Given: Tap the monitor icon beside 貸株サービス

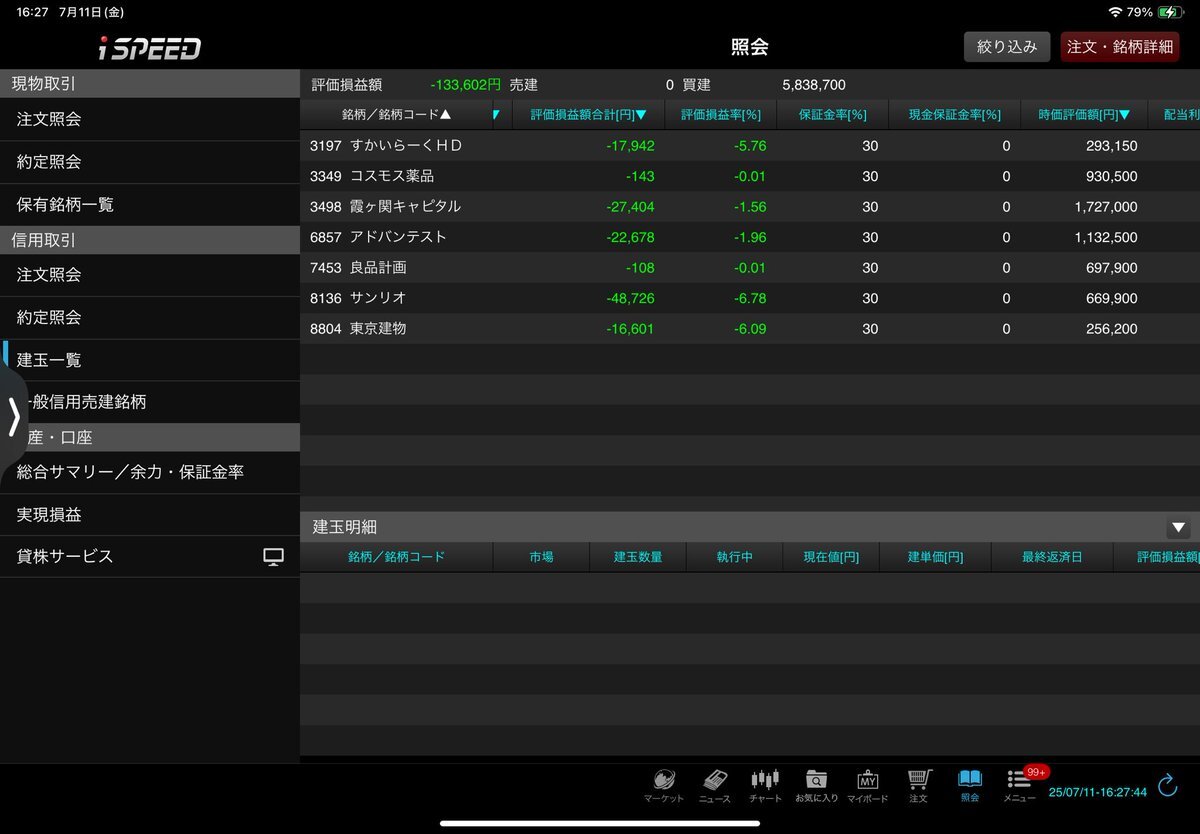Looking at the screenshot, I should coord(273,557).
